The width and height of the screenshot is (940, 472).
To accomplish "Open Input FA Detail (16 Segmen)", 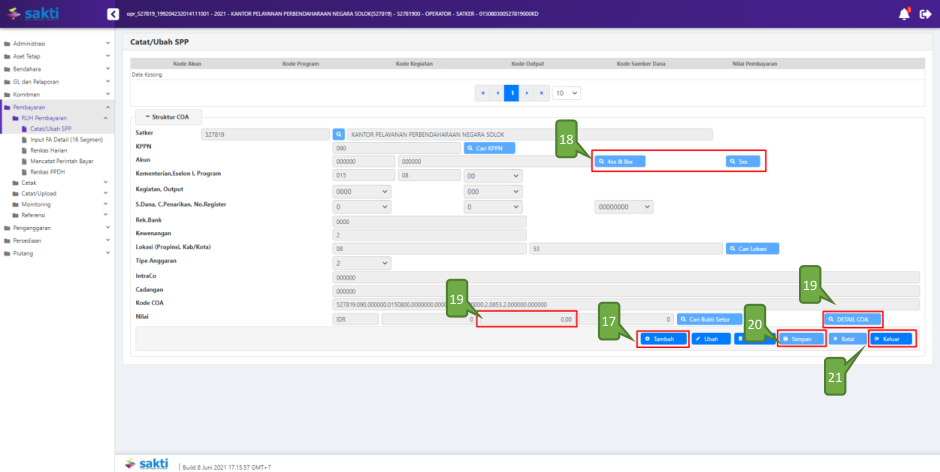I will (x=64, y=139).
